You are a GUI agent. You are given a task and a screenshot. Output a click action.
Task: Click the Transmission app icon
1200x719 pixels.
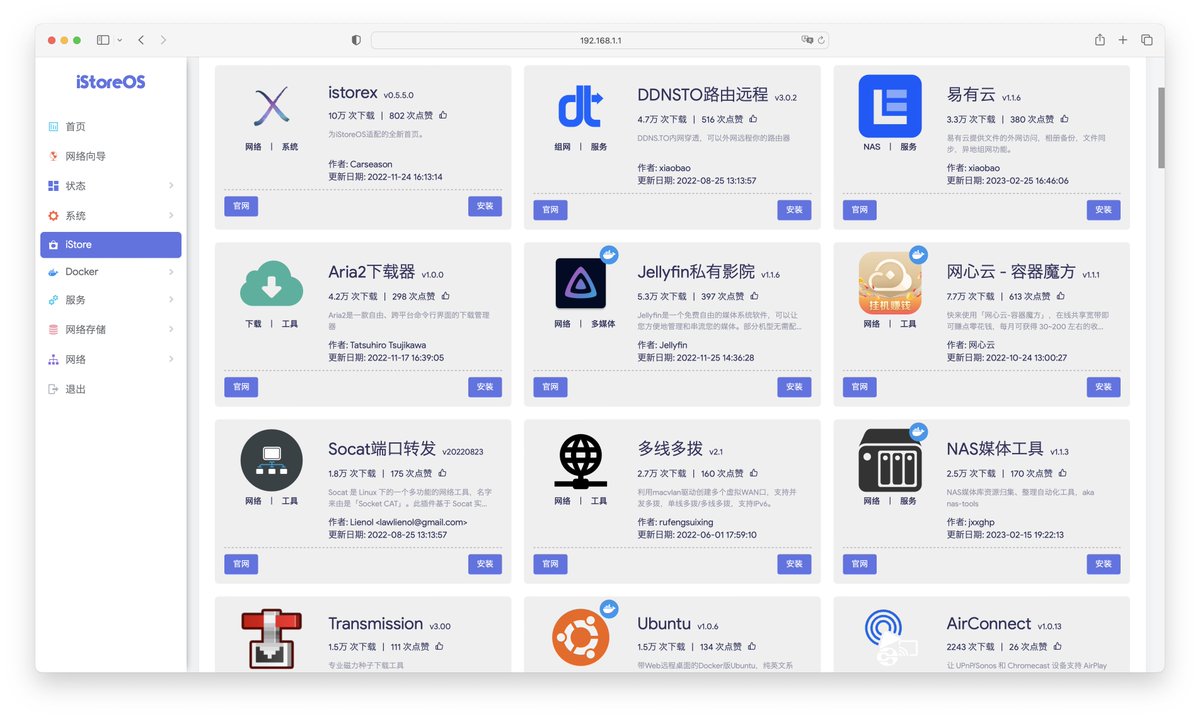271,637
